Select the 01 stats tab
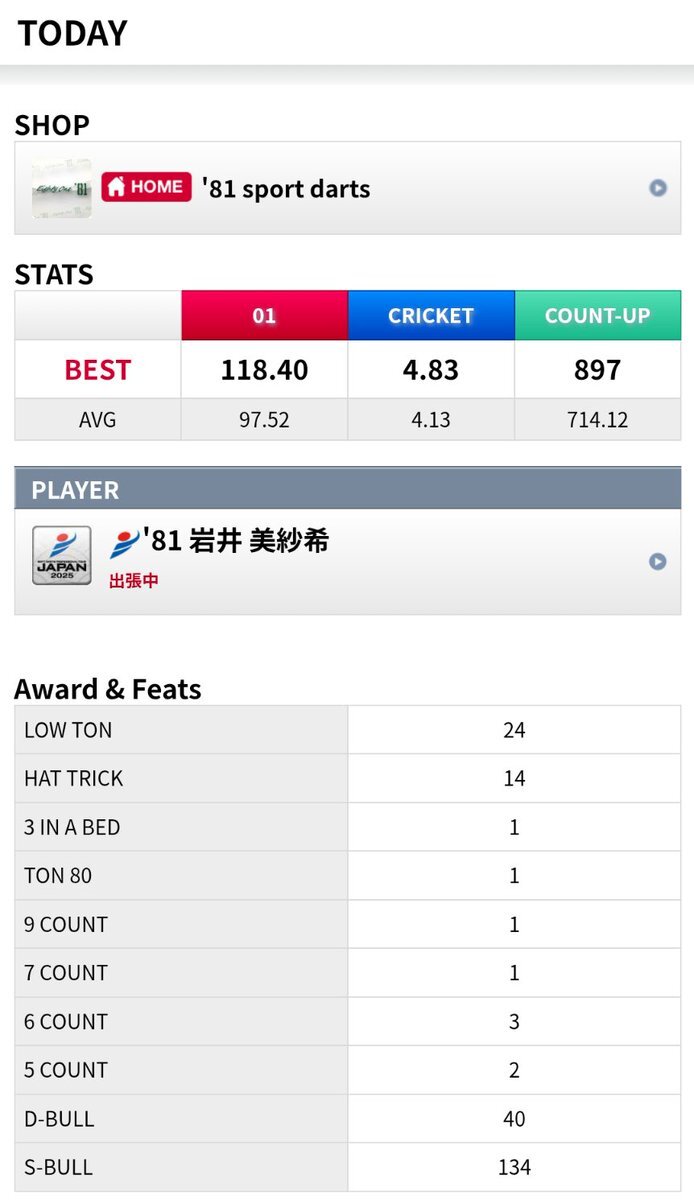Viewport: 694px width, 1200px height. 264,316
